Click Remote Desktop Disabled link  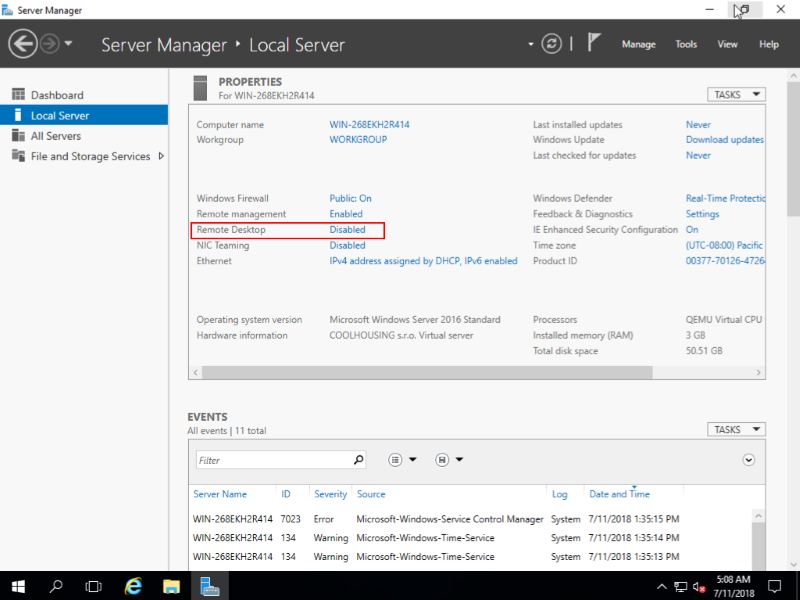347,230
